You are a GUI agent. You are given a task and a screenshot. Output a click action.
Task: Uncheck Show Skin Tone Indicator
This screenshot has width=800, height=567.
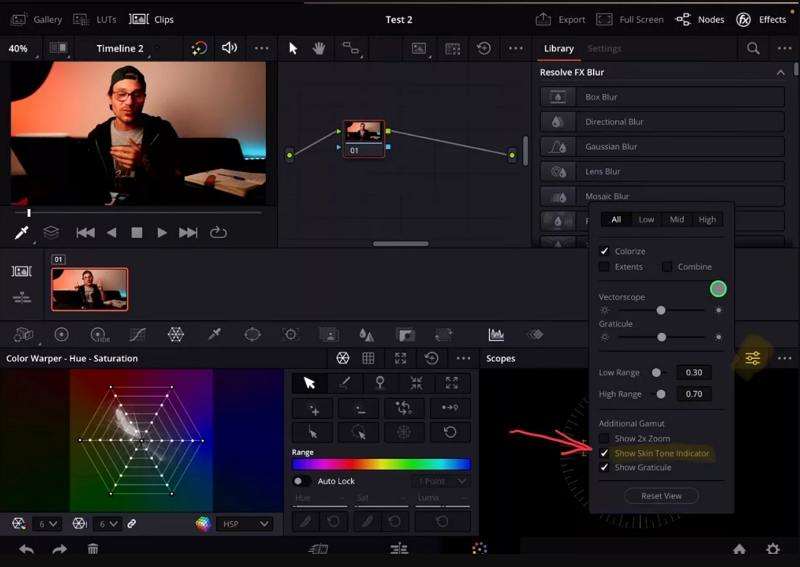click(604, 453)
